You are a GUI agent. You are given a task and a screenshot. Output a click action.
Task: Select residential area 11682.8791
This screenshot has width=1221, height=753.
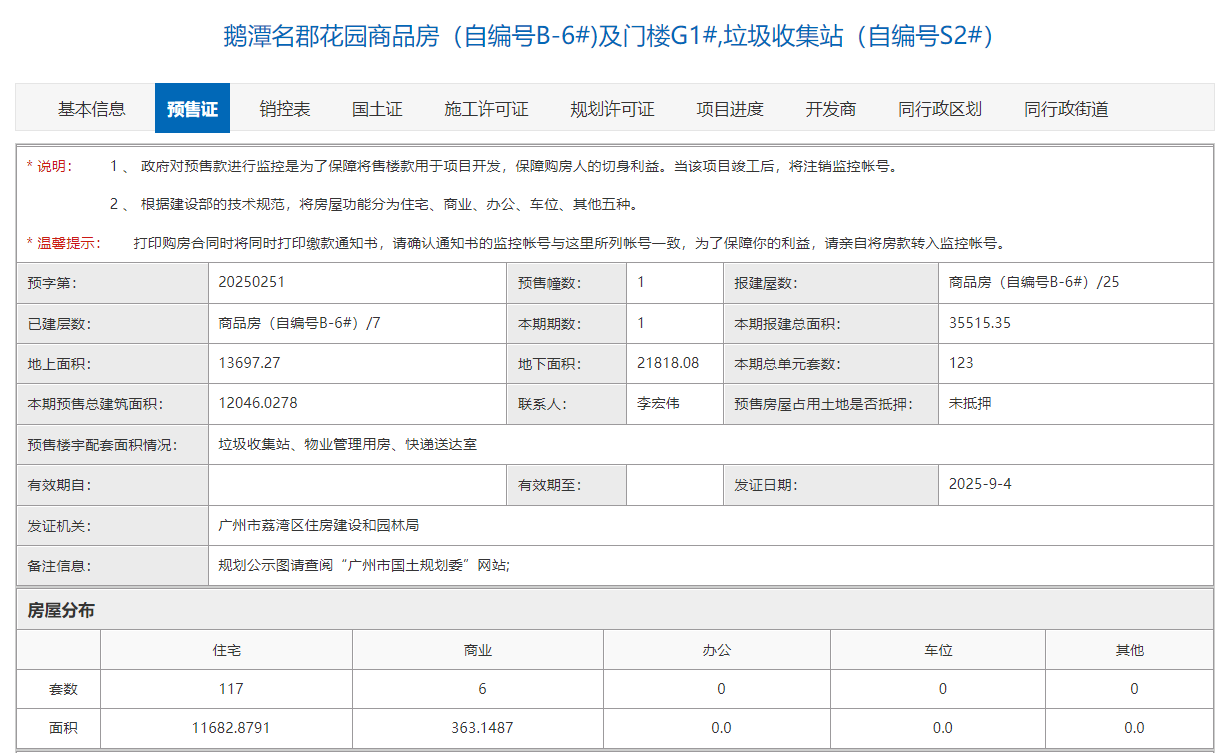click(231, 728)
